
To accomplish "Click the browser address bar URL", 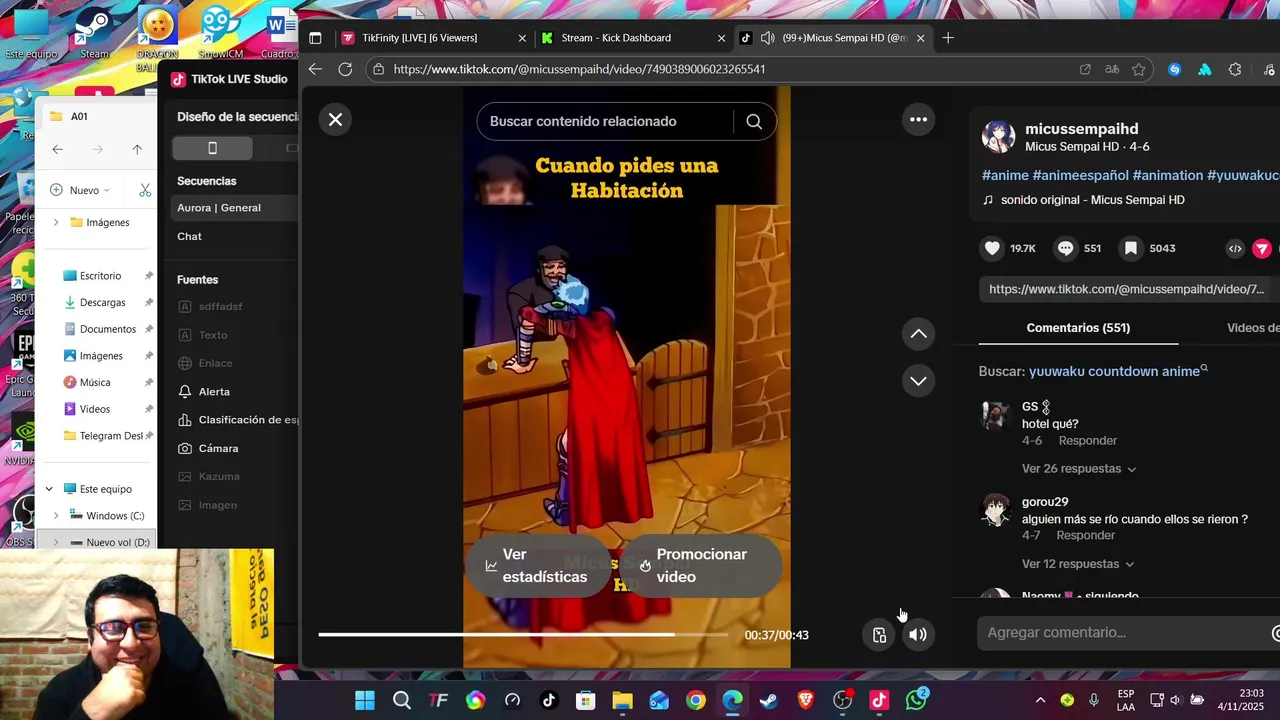I will 579,69.
